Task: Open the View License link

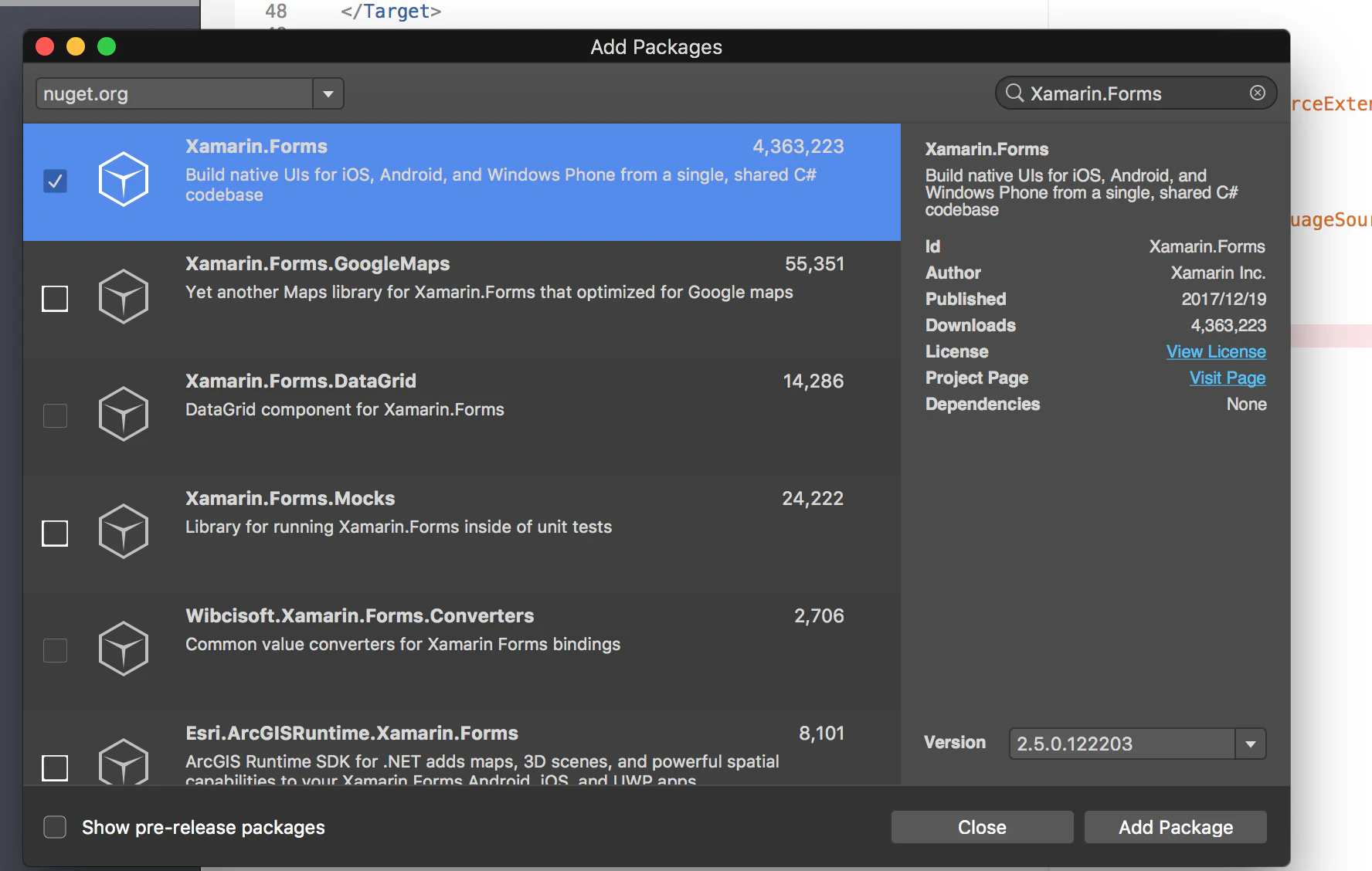Action: 1216,351
